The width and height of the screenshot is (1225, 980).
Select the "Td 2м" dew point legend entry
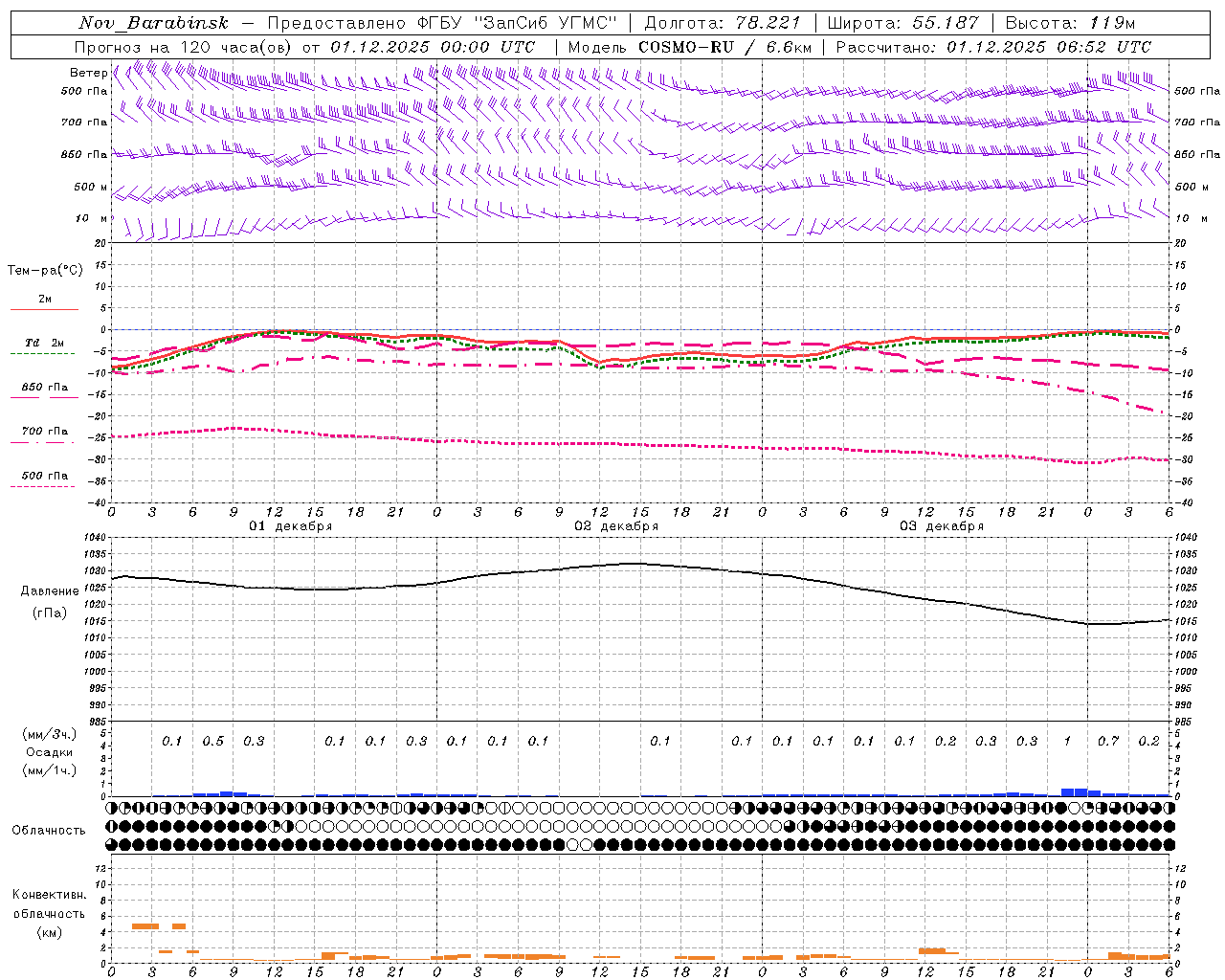45,343
